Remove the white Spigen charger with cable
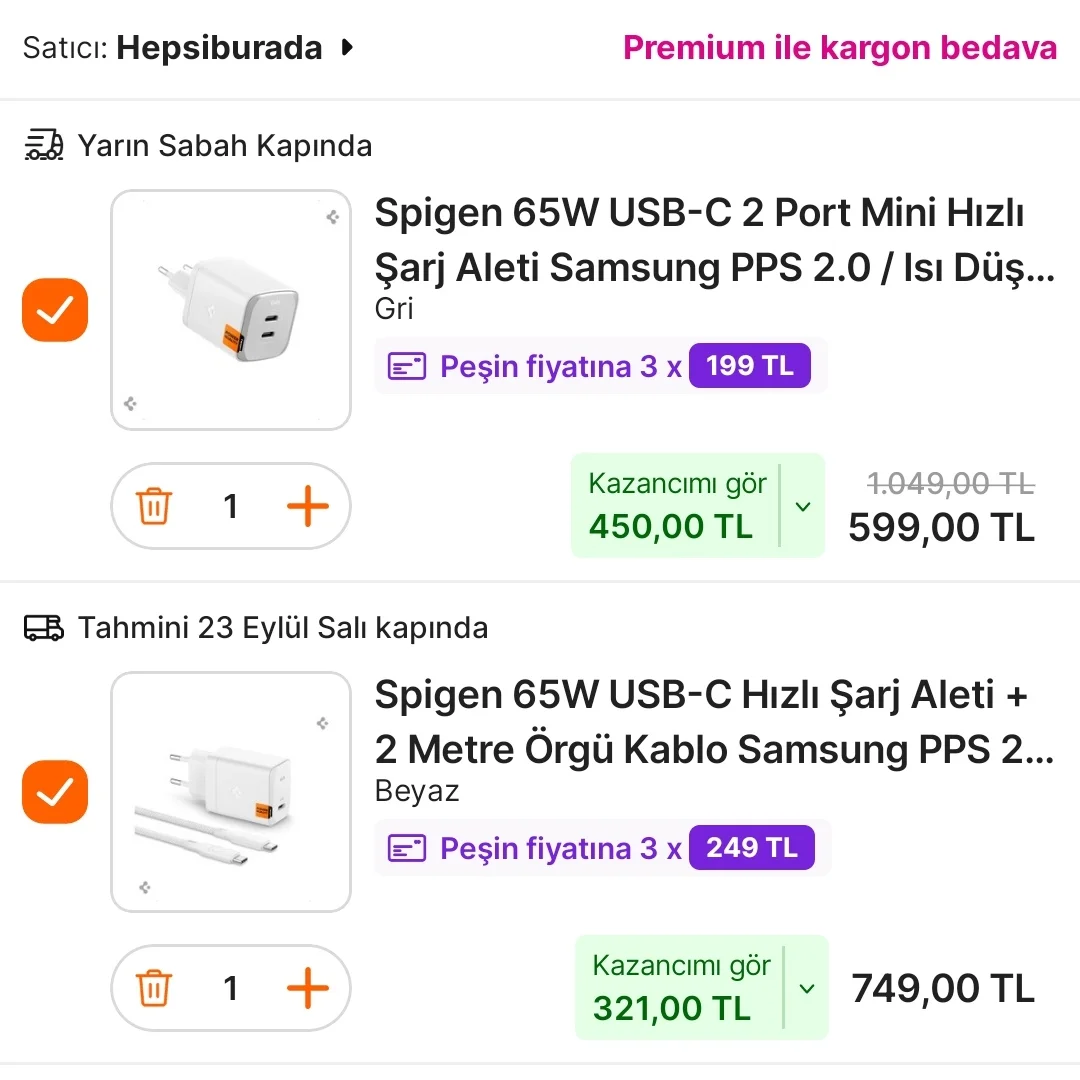 [154, 989]
